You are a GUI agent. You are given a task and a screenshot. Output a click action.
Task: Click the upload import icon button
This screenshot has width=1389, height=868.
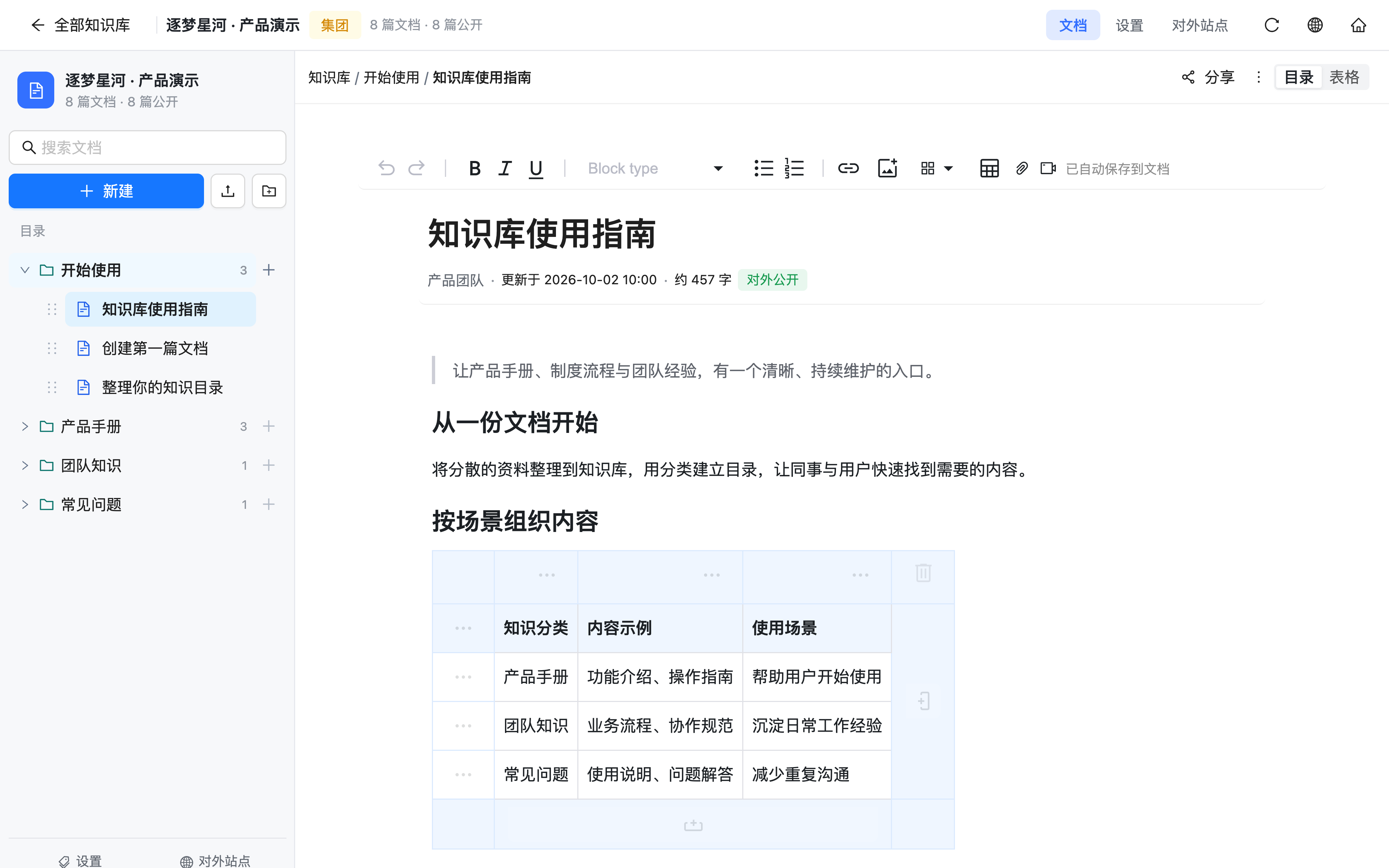(228, 191)
